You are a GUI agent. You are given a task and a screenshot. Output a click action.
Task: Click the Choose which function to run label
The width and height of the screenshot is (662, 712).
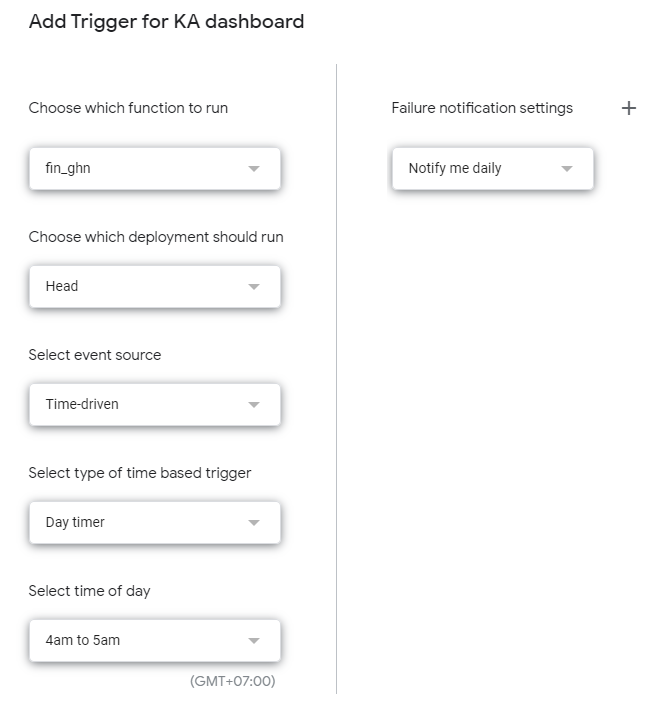(128, 108)
